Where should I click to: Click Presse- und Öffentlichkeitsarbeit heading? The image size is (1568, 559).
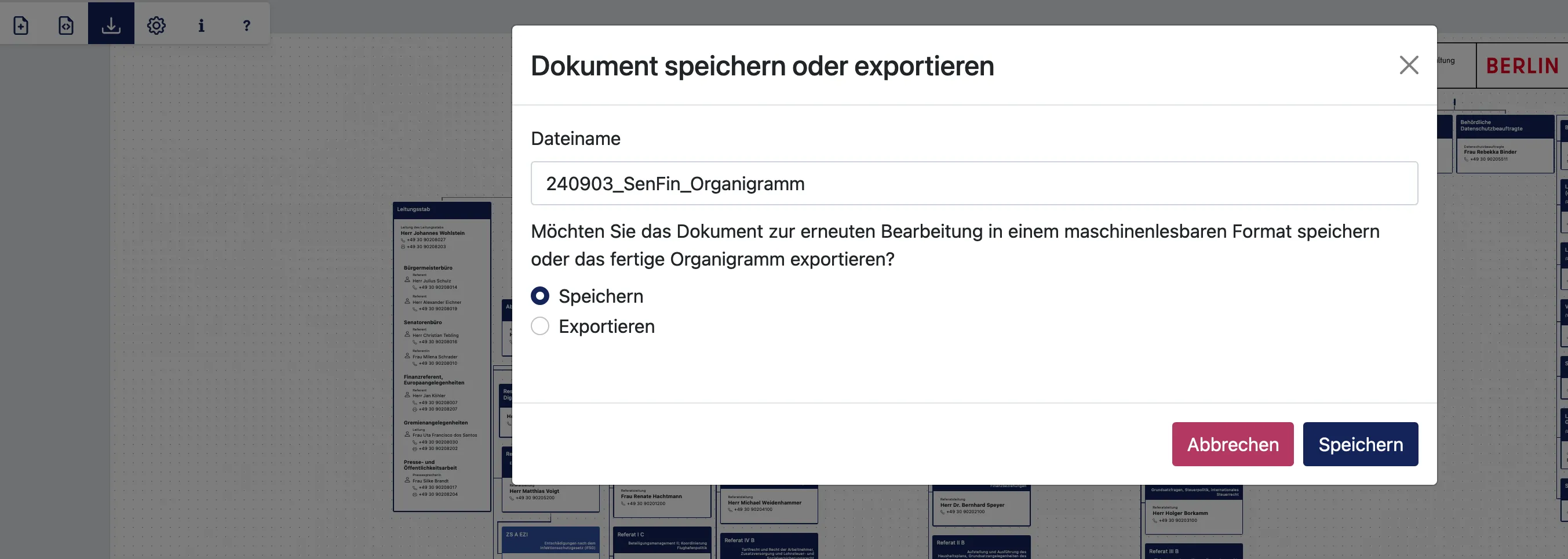click(x=430, y=465)
